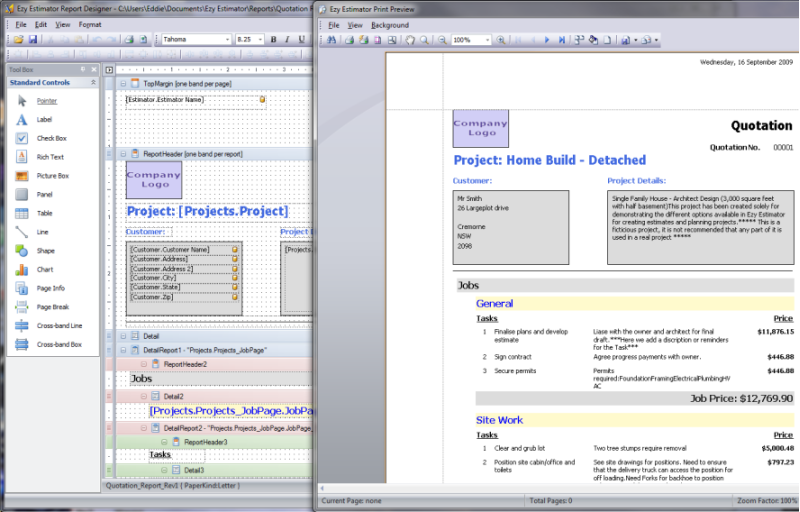Click the Quotation_Report_Rev1 status bar label

click(142, 485)
